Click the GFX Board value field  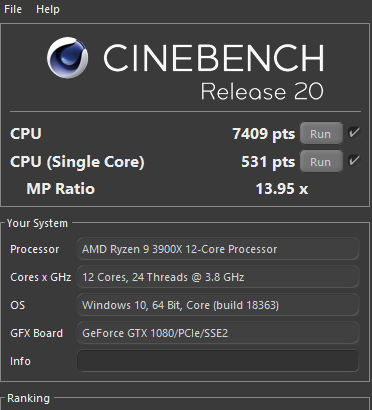click(x=218, y=333)
